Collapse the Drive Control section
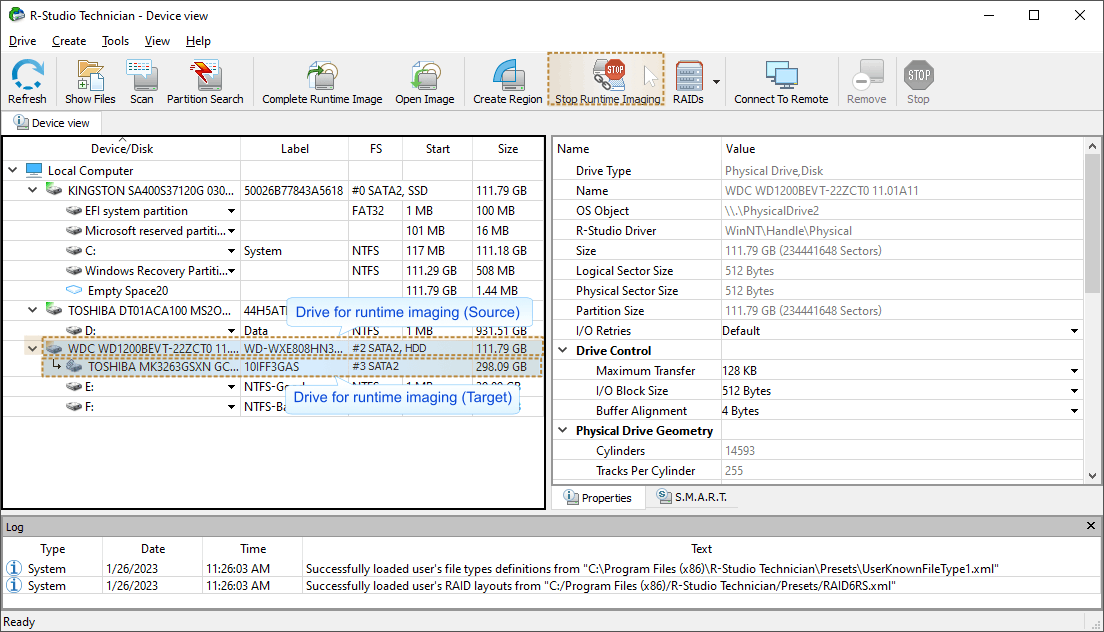 point(563,350)
